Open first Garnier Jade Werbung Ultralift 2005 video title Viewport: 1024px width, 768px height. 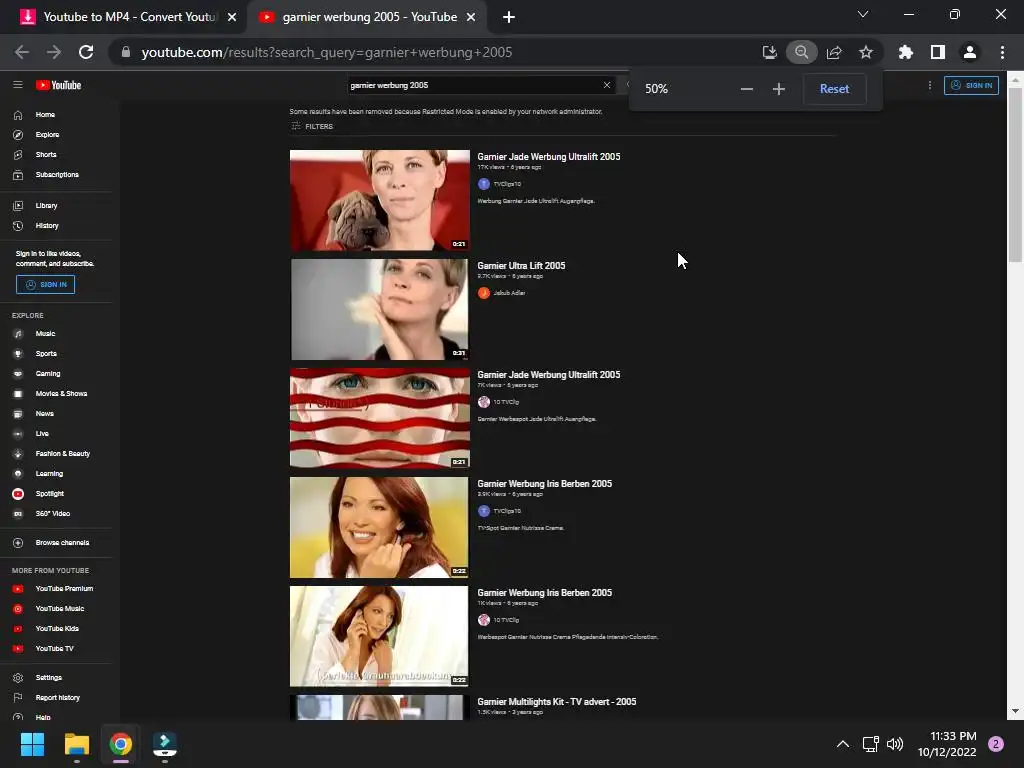click(x=549, y=157)
